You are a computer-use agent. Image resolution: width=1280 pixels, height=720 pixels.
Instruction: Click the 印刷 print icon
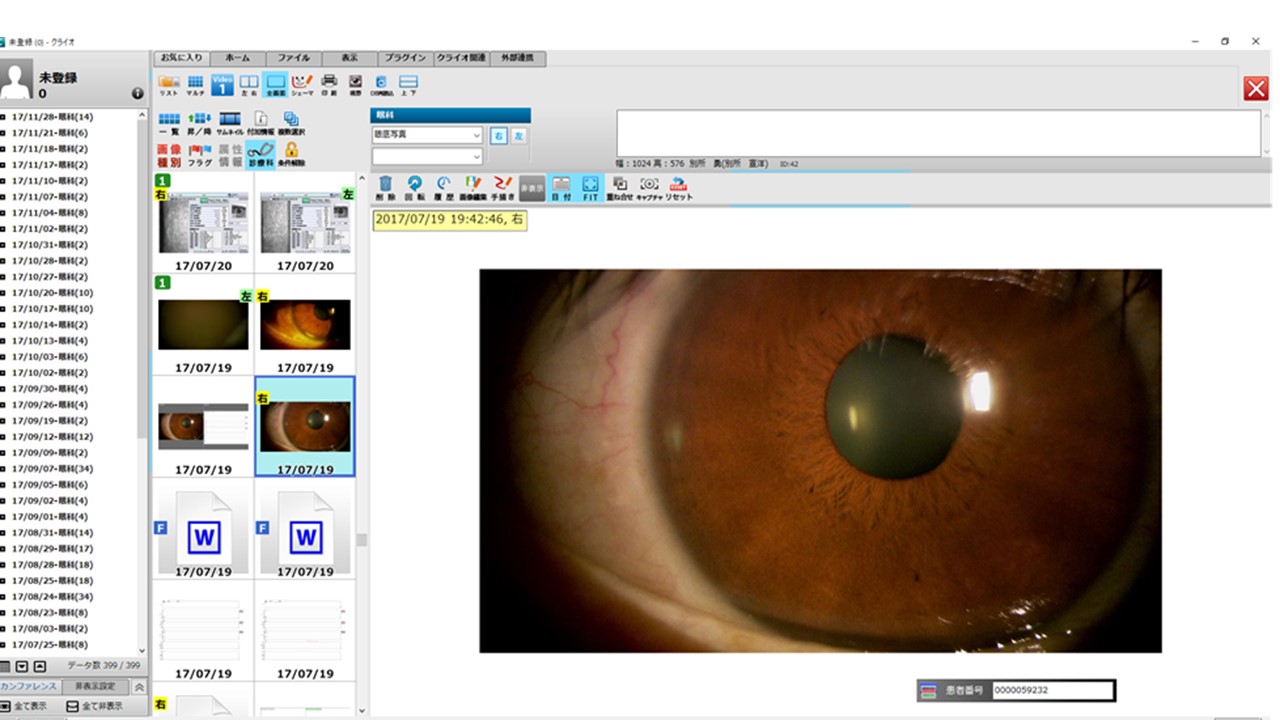(x=328, y=85)
